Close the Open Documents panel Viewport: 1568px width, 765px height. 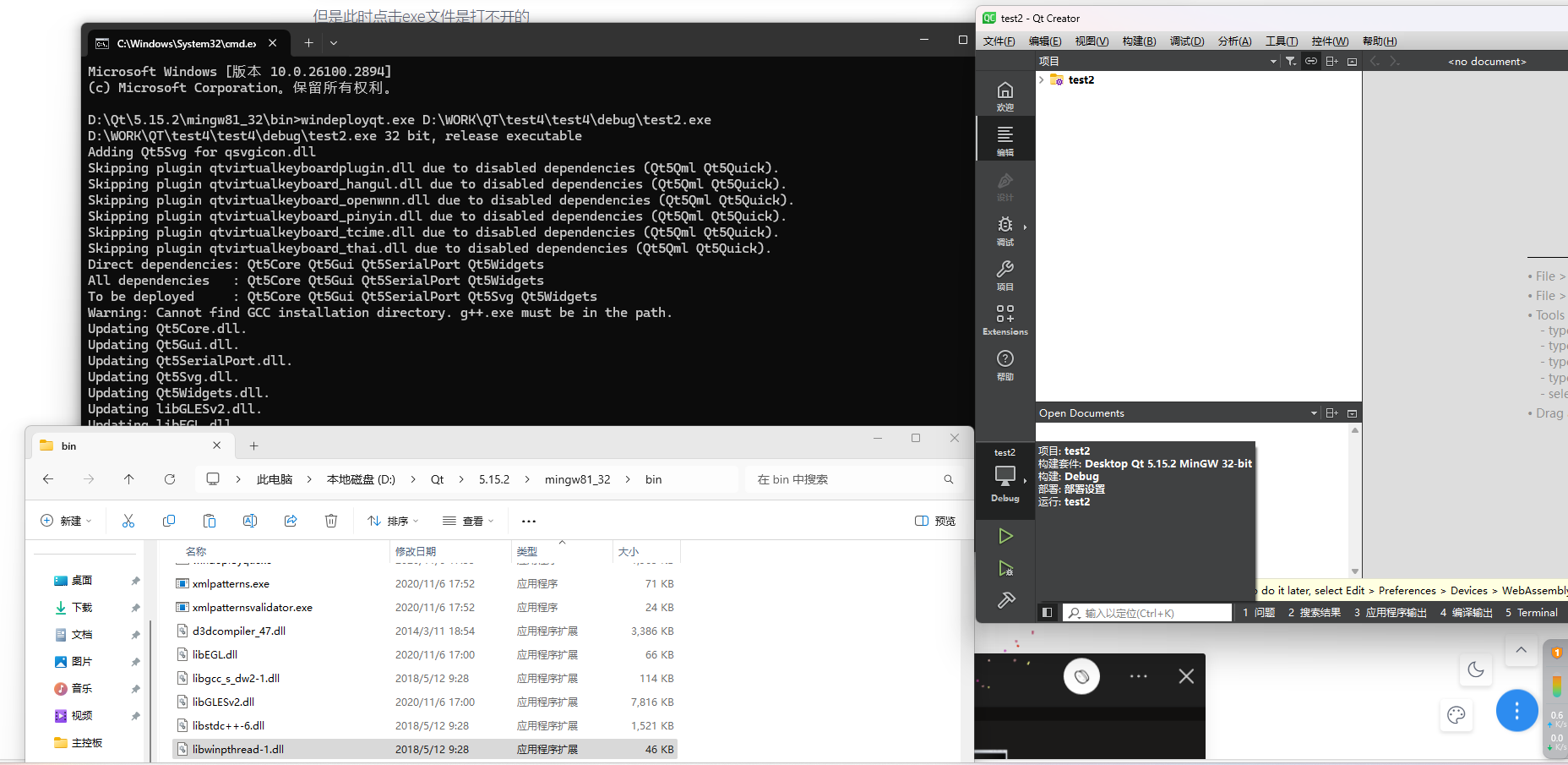[x=1352, y=413]
